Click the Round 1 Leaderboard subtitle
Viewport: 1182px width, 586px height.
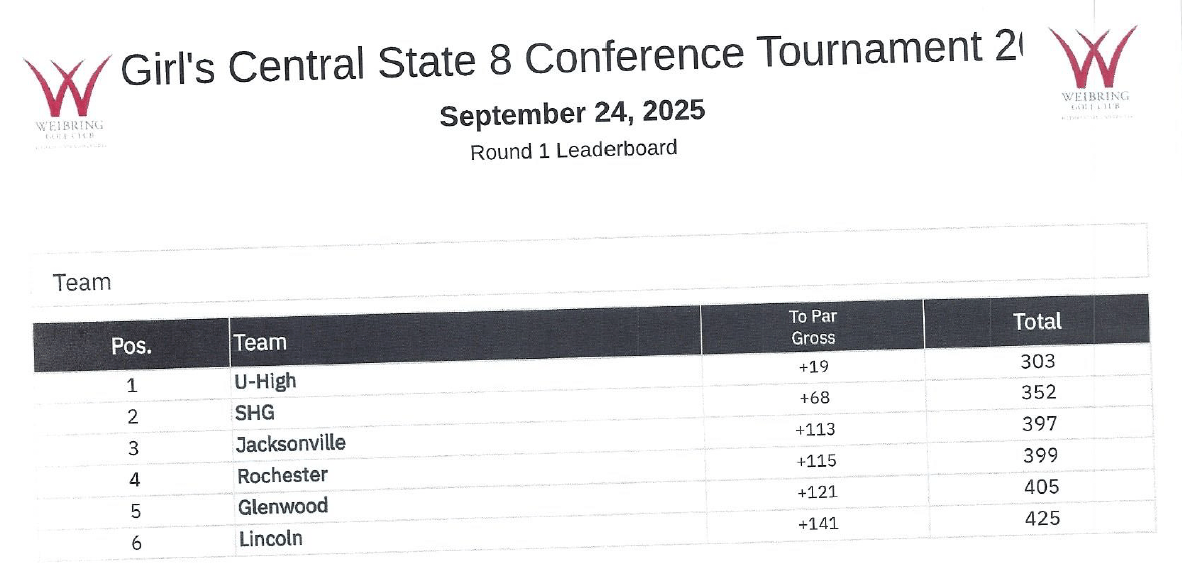tap(574, 149)
